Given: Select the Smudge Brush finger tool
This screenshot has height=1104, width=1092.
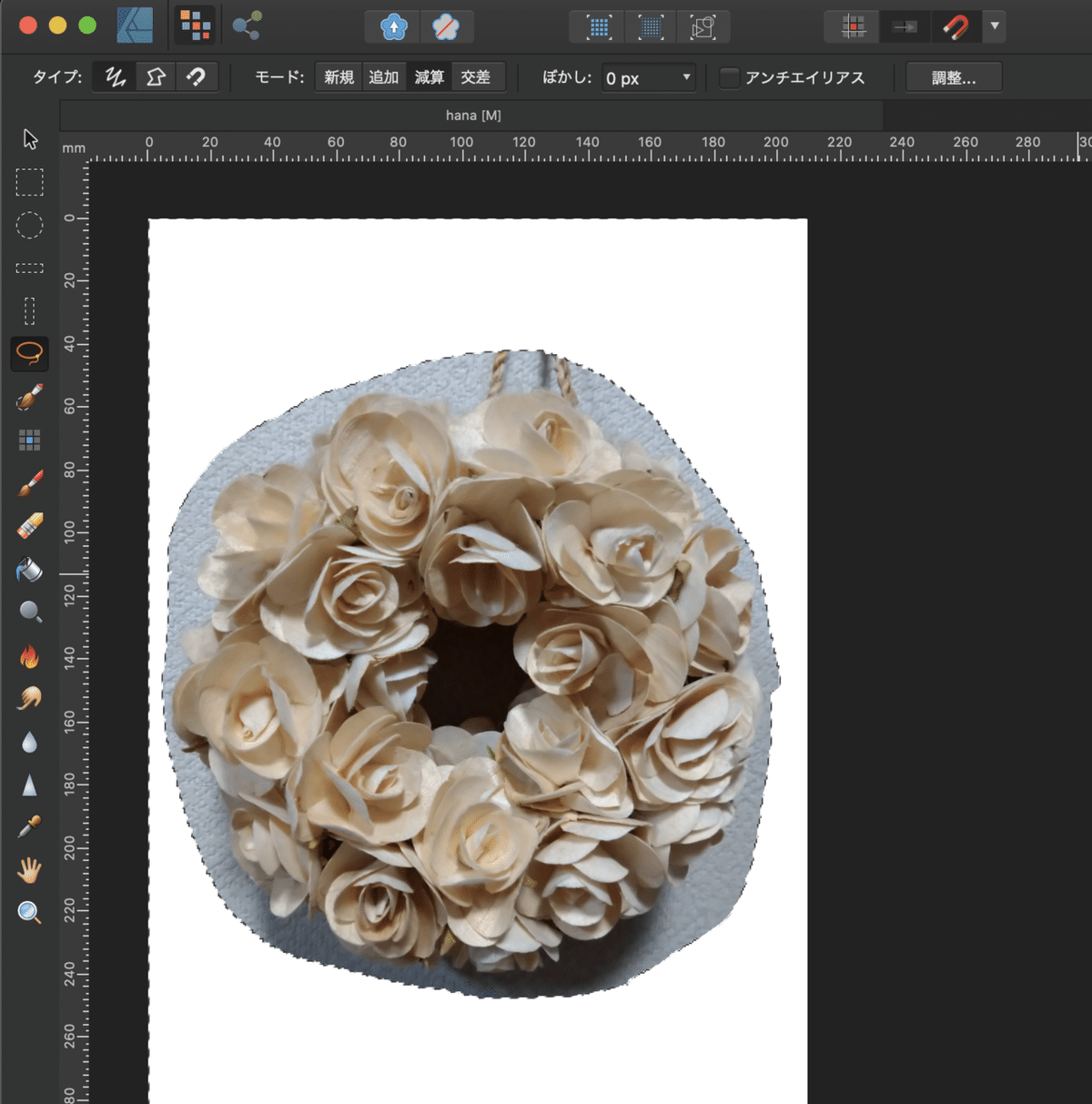Looking at the screenshot, I should click(x=29, y=698).
